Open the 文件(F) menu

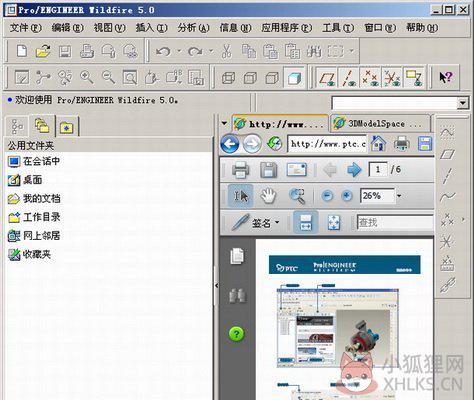26,28
